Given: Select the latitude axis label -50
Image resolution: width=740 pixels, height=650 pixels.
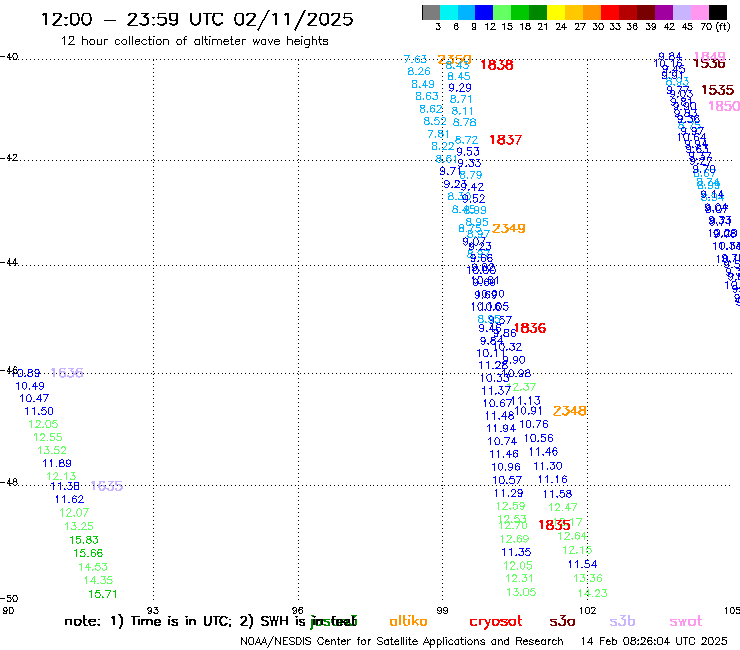Looking at the screenshot, I should coord(9,599).
